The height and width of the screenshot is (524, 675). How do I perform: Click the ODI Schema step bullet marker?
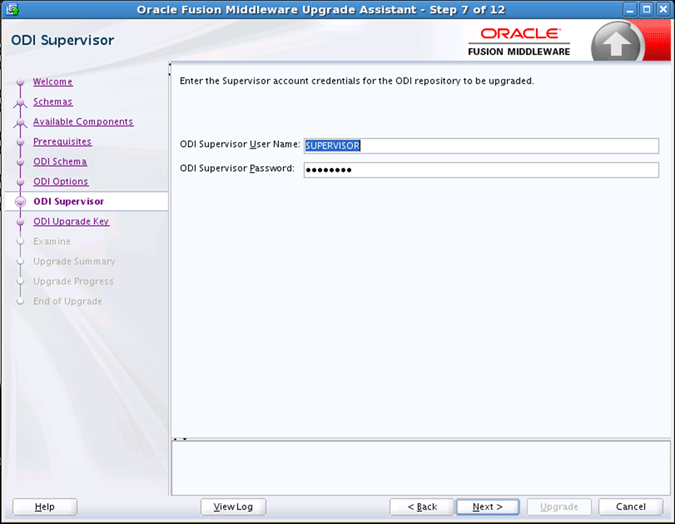20,162
